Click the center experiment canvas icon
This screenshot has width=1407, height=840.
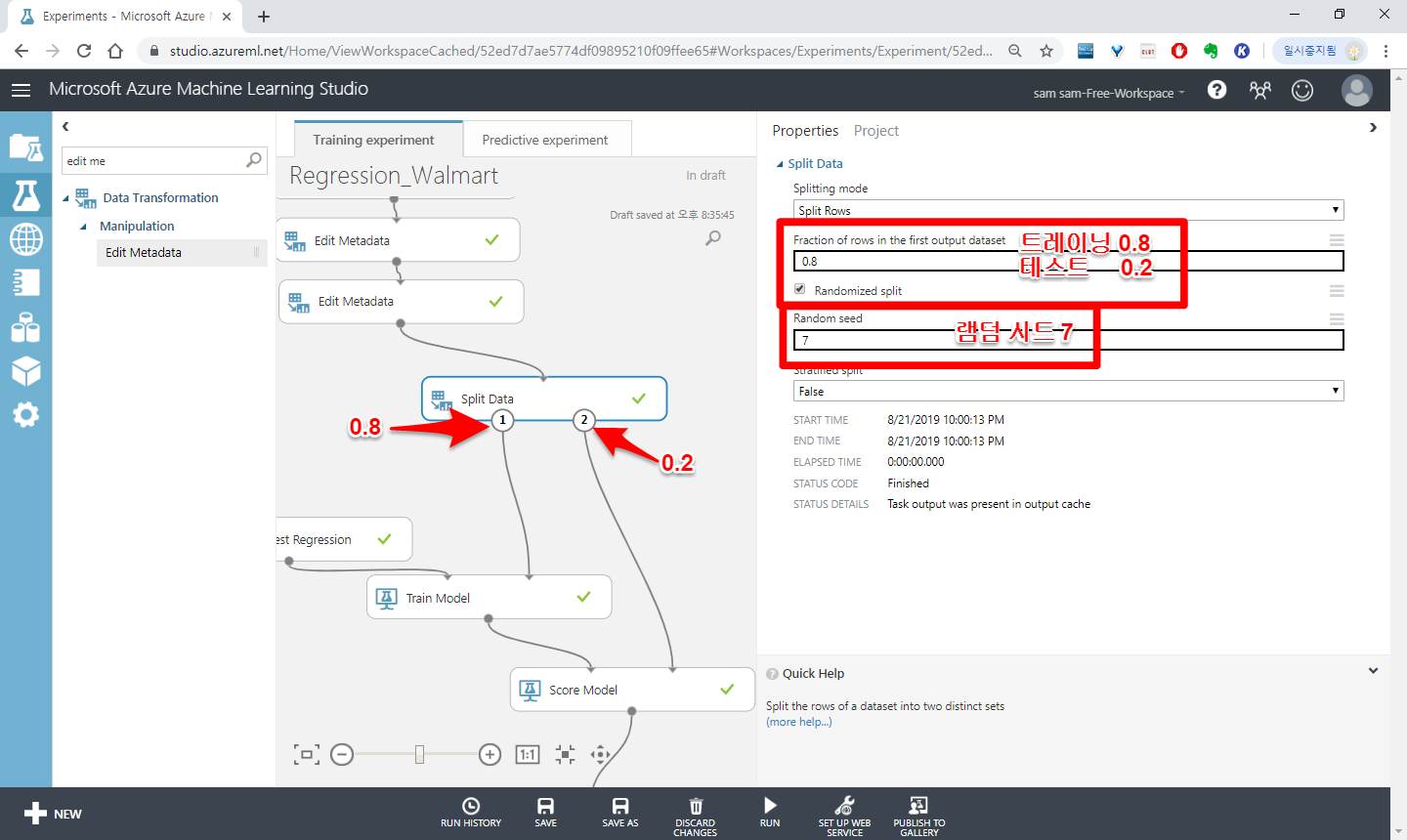tap(565, 754)
